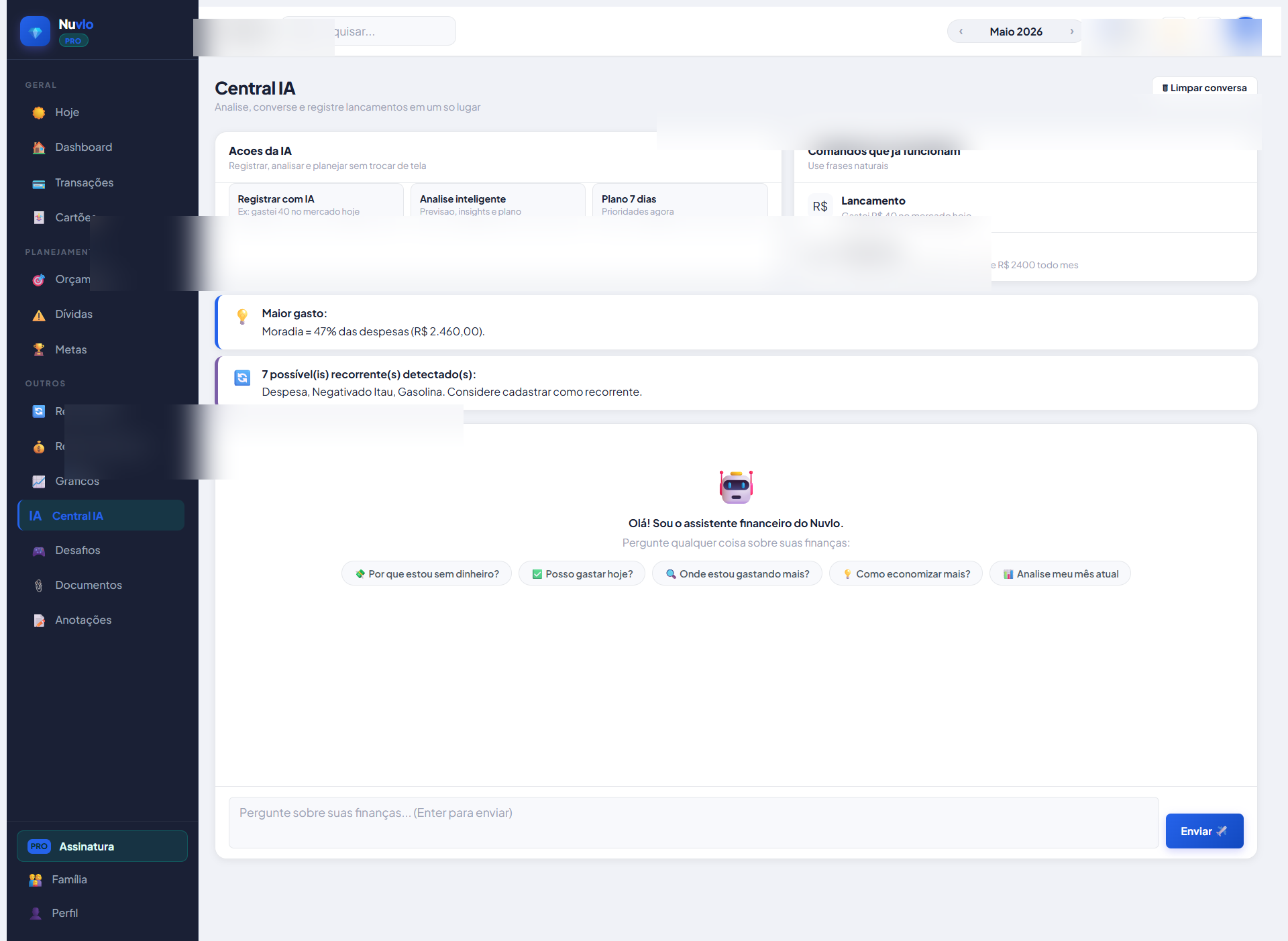The height and width of the screenshot is (941, 1288).
Task: Click the Dívidas warning triangle icon
Action: click(x=39, y=315)
